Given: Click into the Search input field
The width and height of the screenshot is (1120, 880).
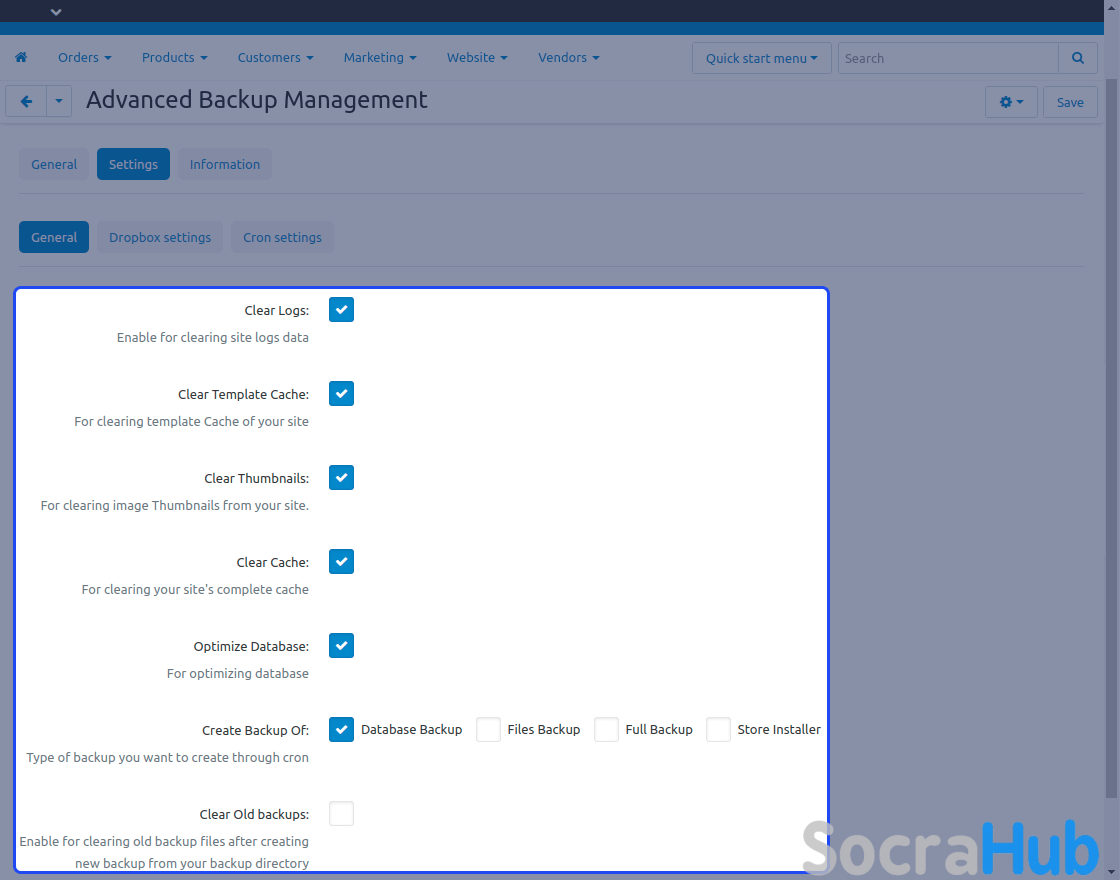Looking at the screenshot, I should (x=947, y=58).
